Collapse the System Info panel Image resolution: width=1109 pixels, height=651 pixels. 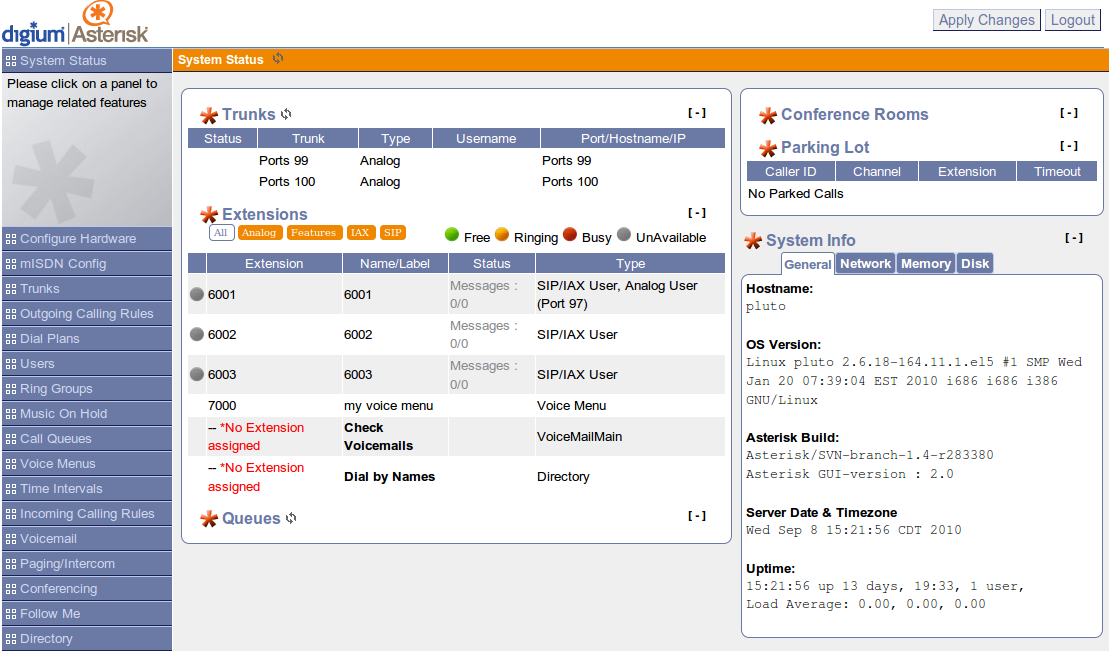[x=1074, y=238]
